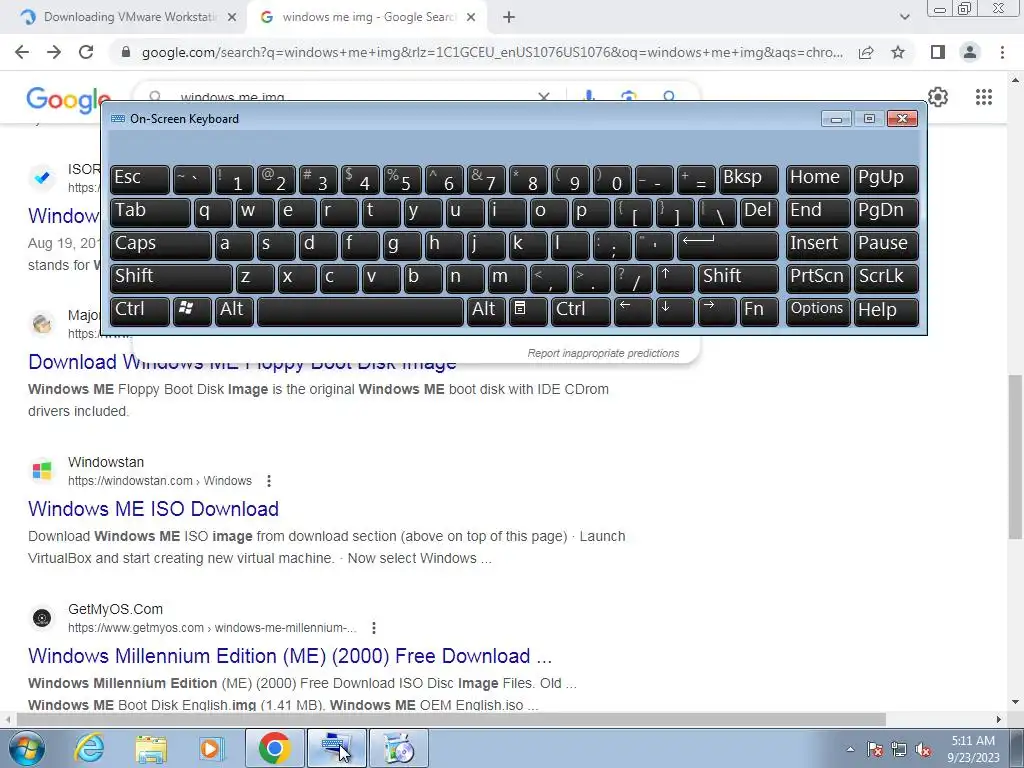
Task: Open more options for Windowstan result
Action: click(268, 481)
